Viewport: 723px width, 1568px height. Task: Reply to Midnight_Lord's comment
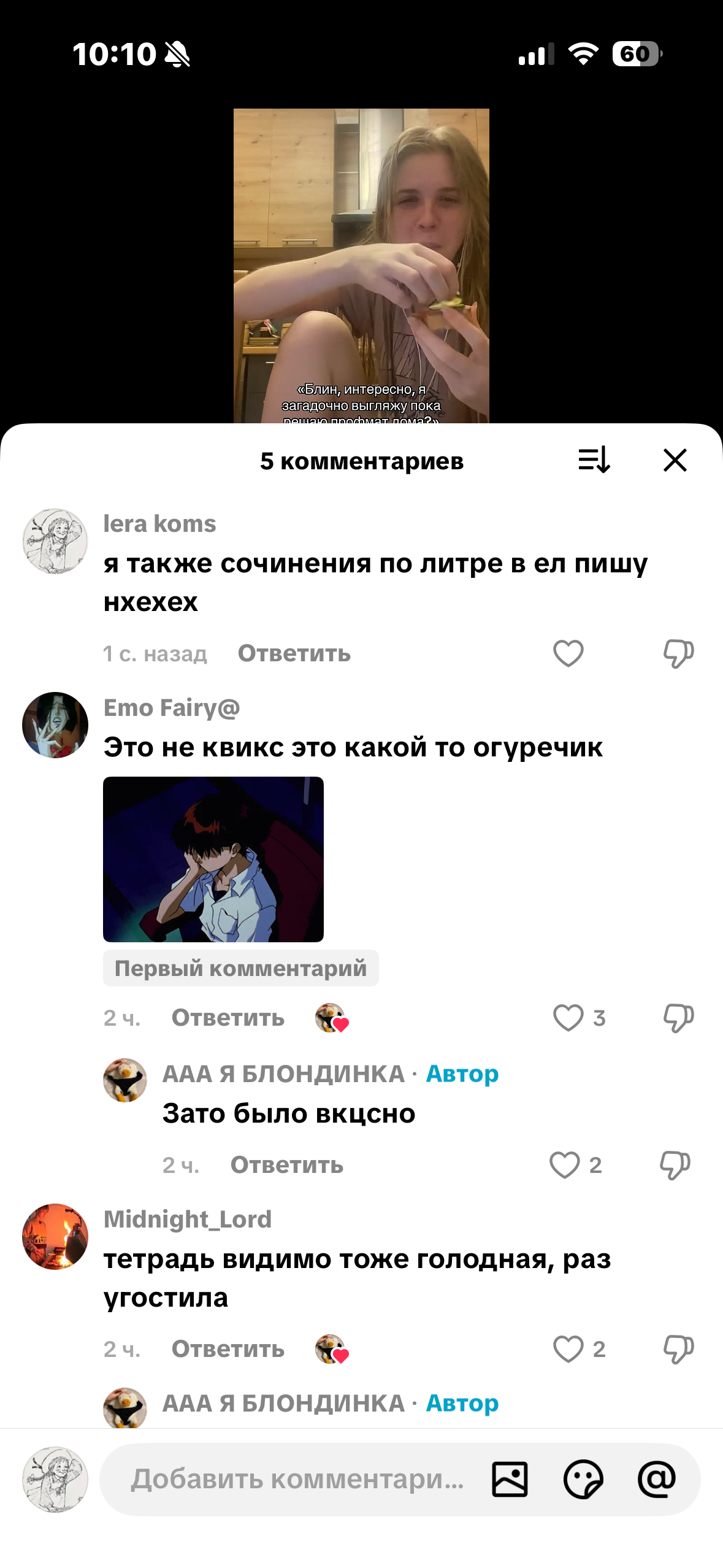click(228, 1349)
